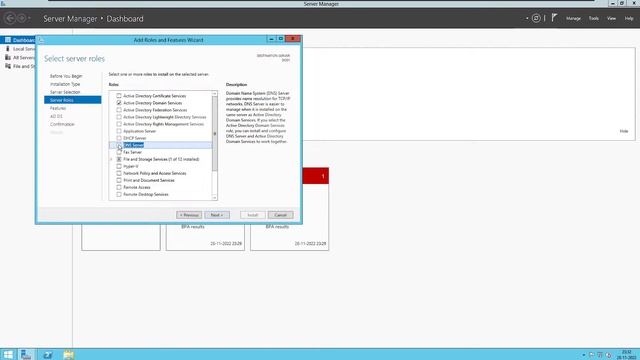
Task: Open the Tools menu
Action: [x=593, y=18]
